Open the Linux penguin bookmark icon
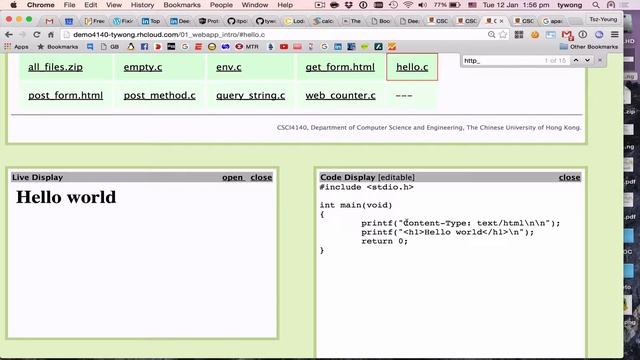 click(x=131, y=47)
